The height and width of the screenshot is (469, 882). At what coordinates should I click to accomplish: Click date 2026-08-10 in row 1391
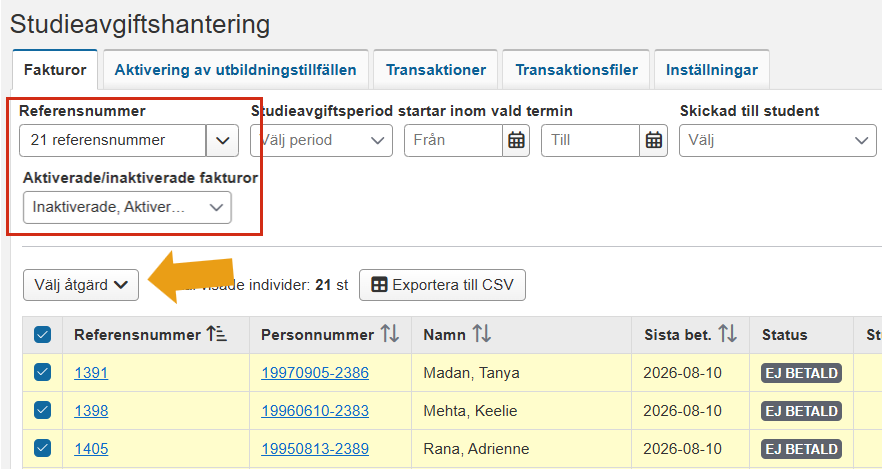click(x=682, y=373)
